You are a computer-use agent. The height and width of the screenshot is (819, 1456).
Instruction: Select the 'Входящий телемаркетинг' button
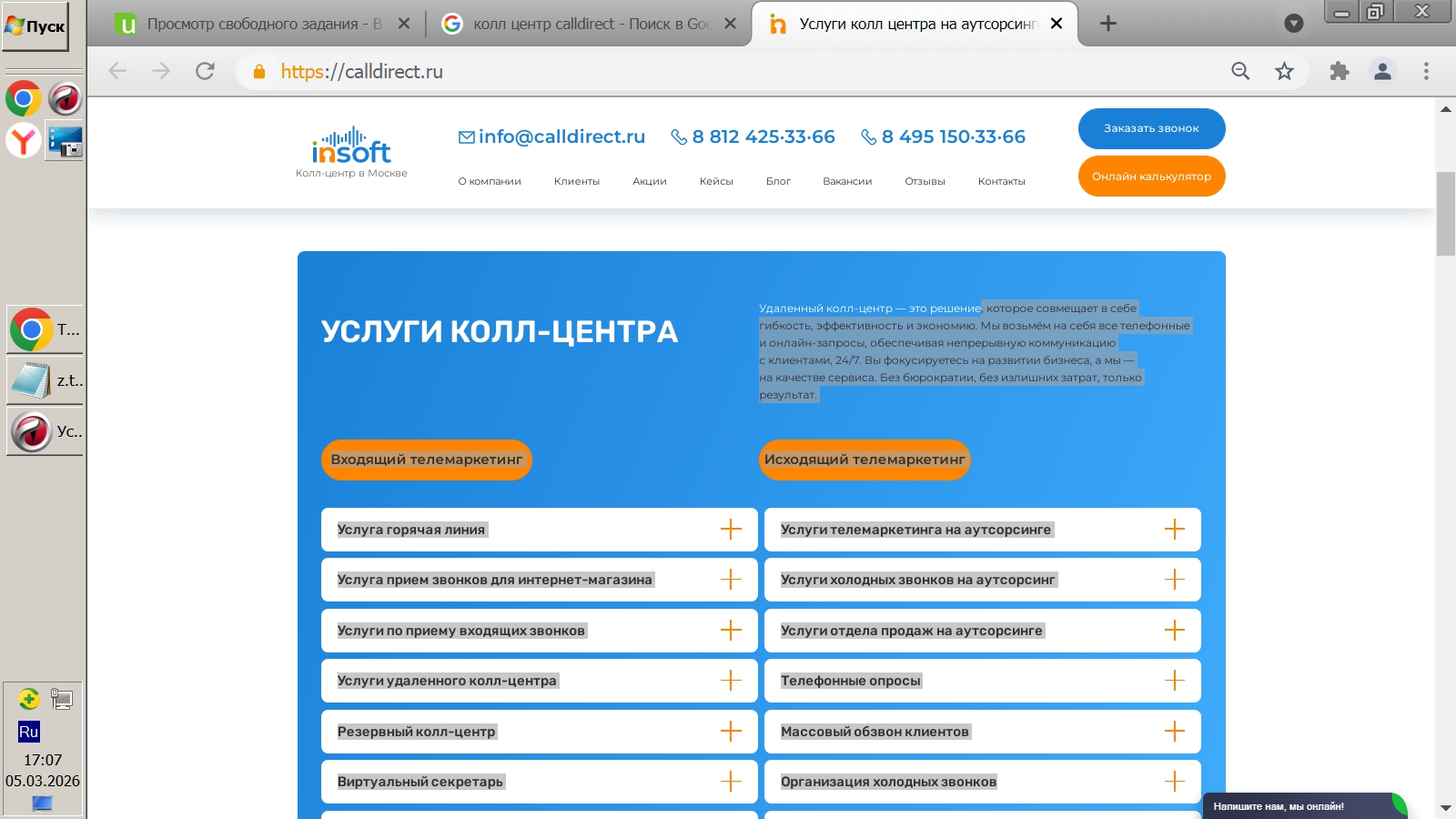427,460
